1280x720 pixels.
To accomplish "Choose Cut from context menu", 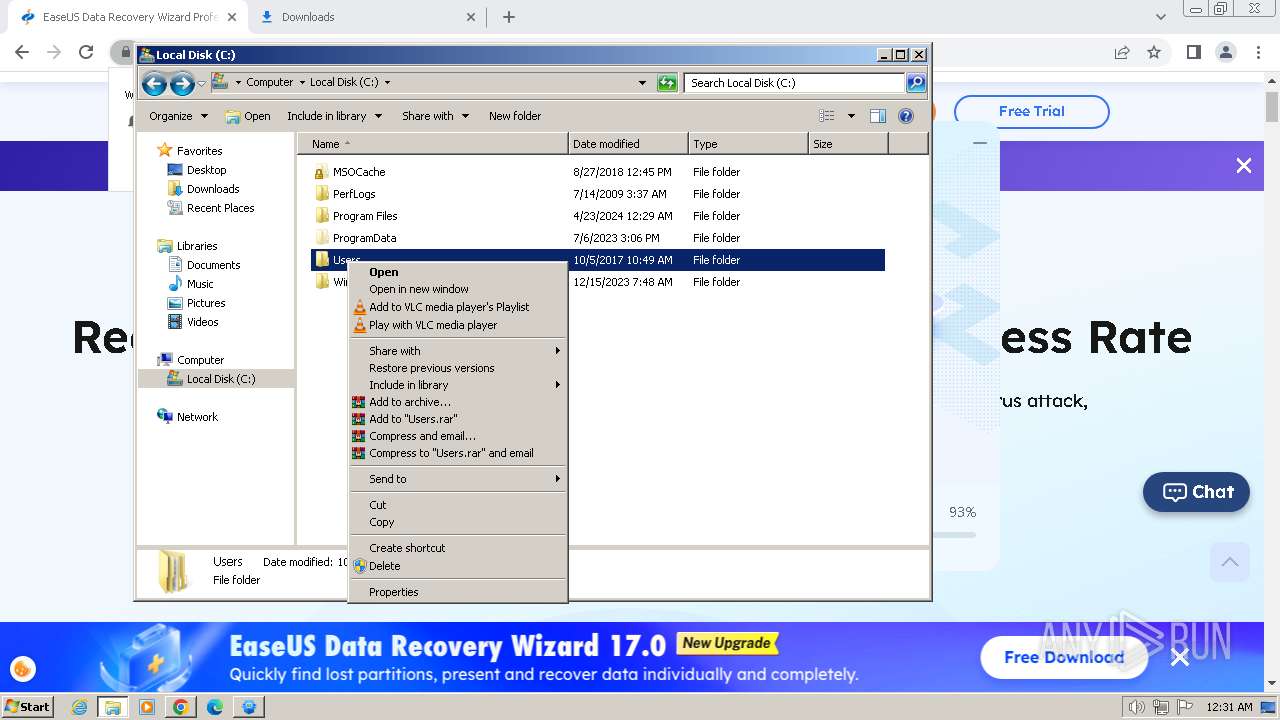I will point(458,505).
